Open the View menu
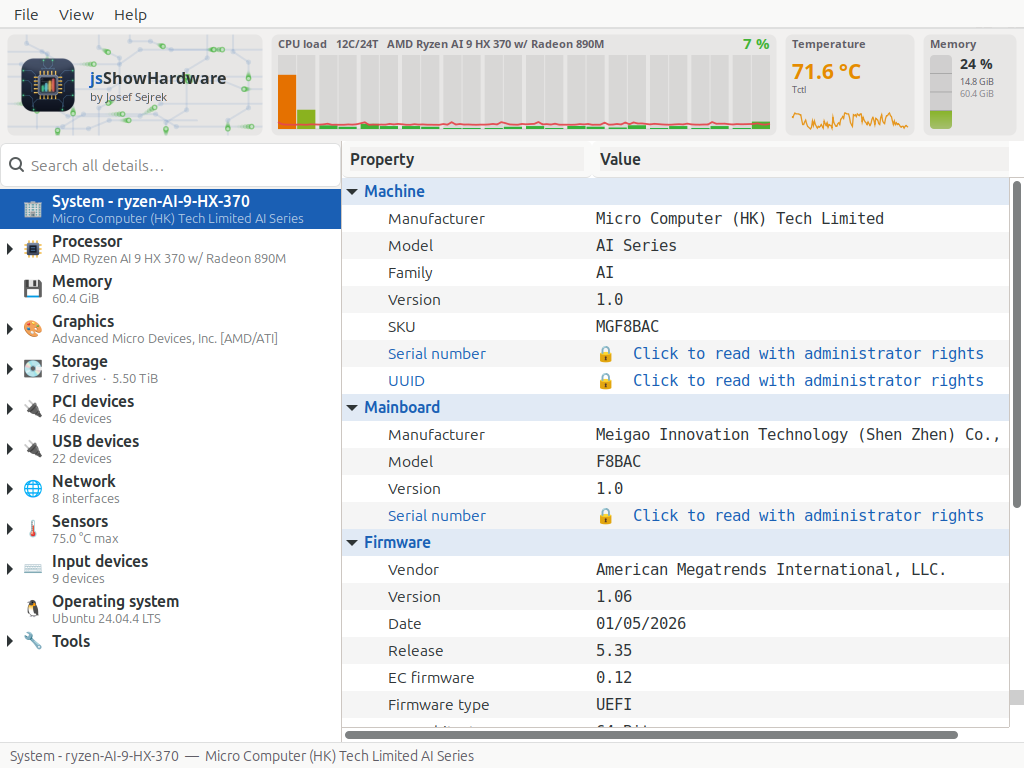This screenshot has height=768, width=1024. point(76,14)
